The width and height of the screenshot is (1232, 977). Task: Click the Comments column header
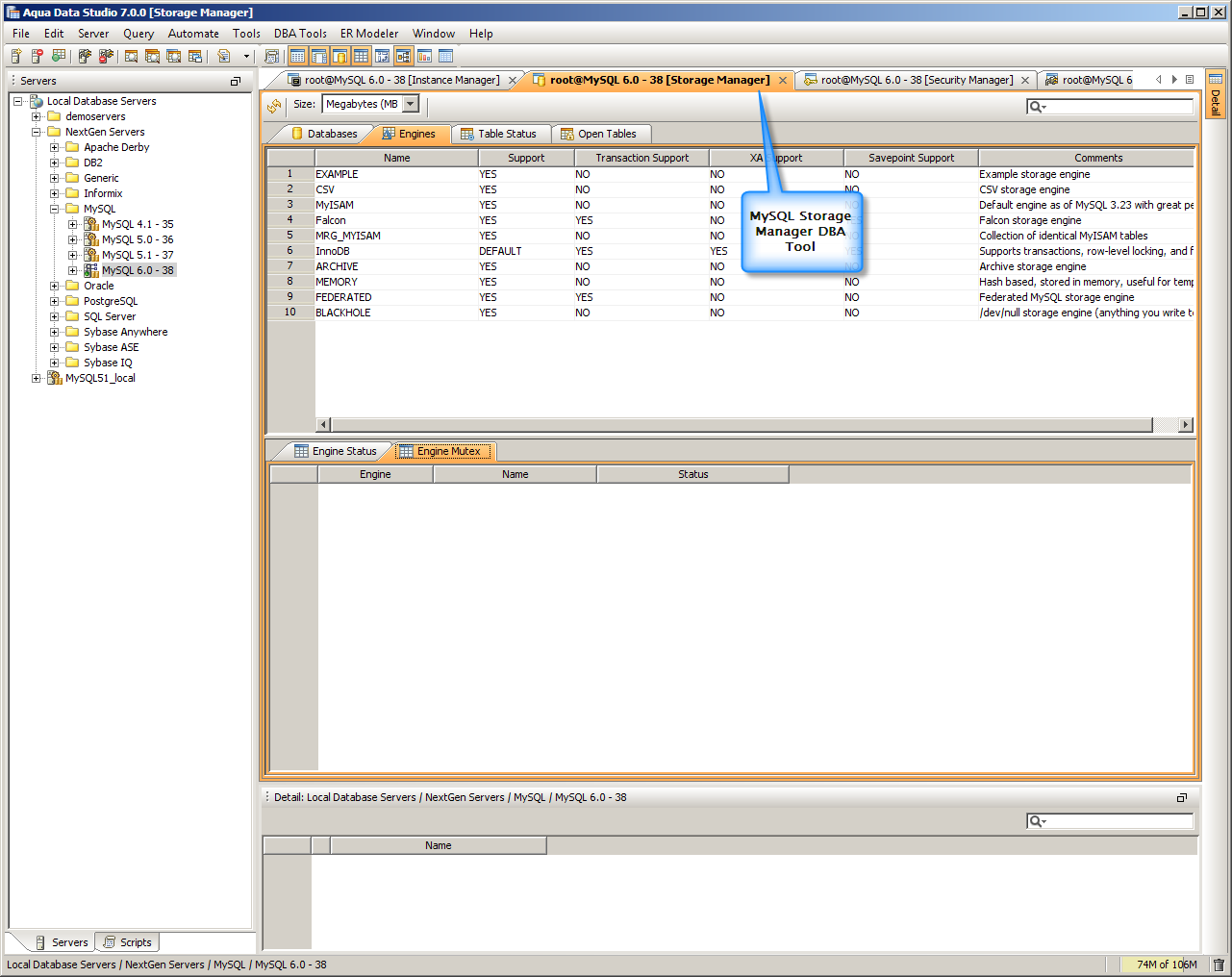point(1087,158)
